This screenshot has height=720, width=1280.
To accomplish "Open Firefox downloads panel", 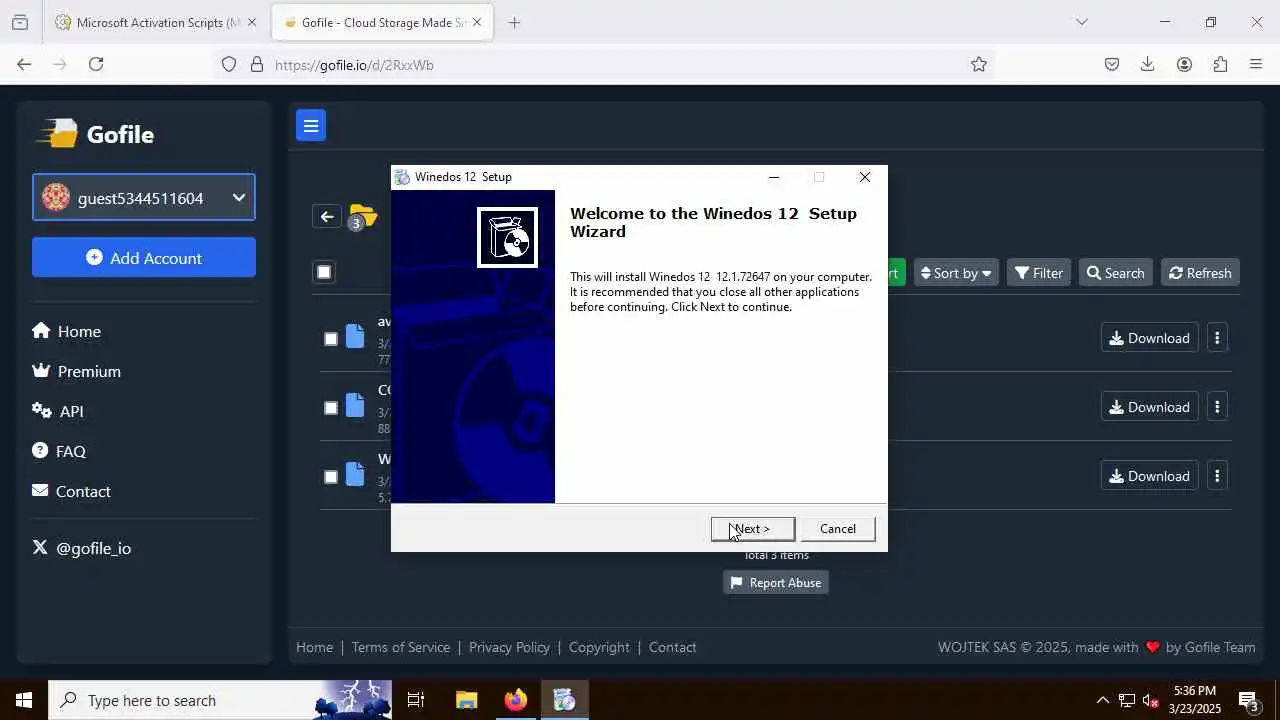I will pos(1148,64).
